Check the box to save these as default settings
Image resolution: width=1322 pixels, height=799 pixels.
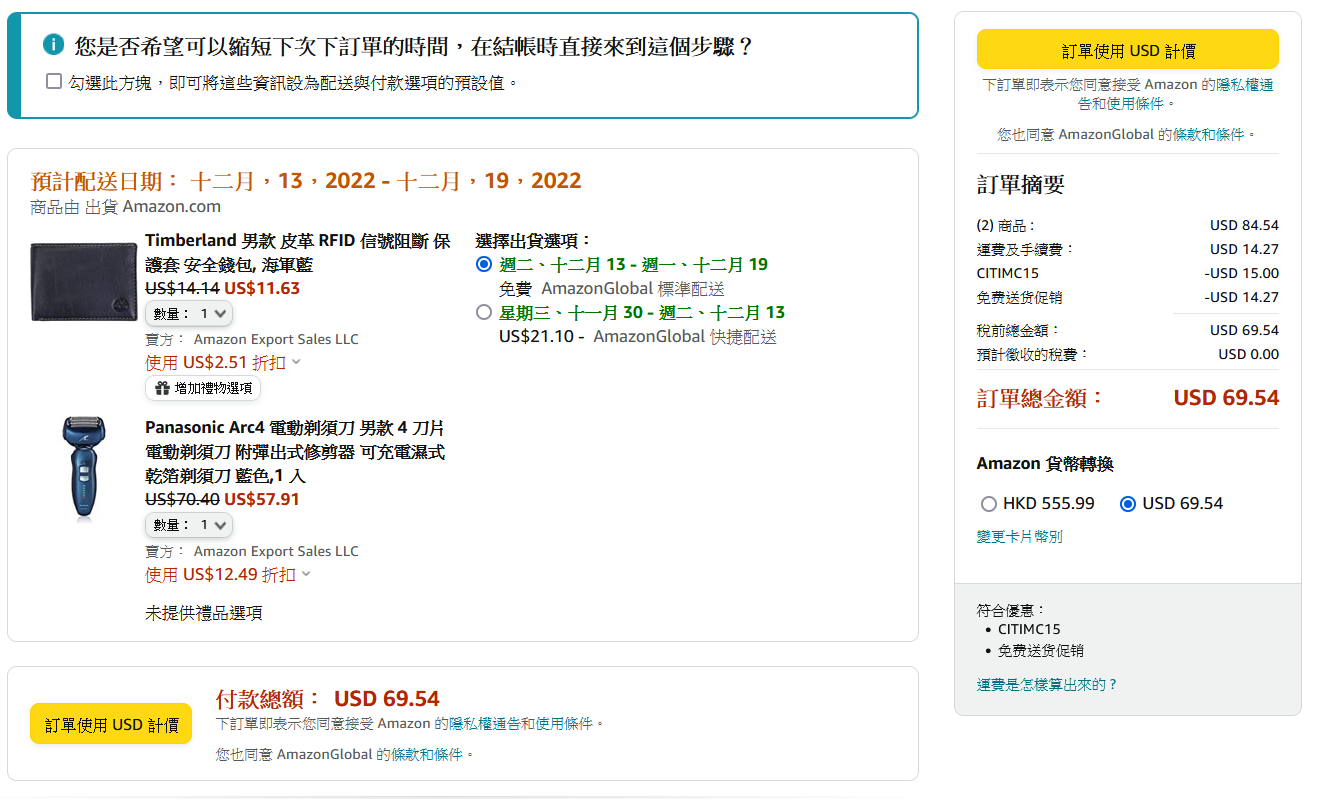[54, 81]
